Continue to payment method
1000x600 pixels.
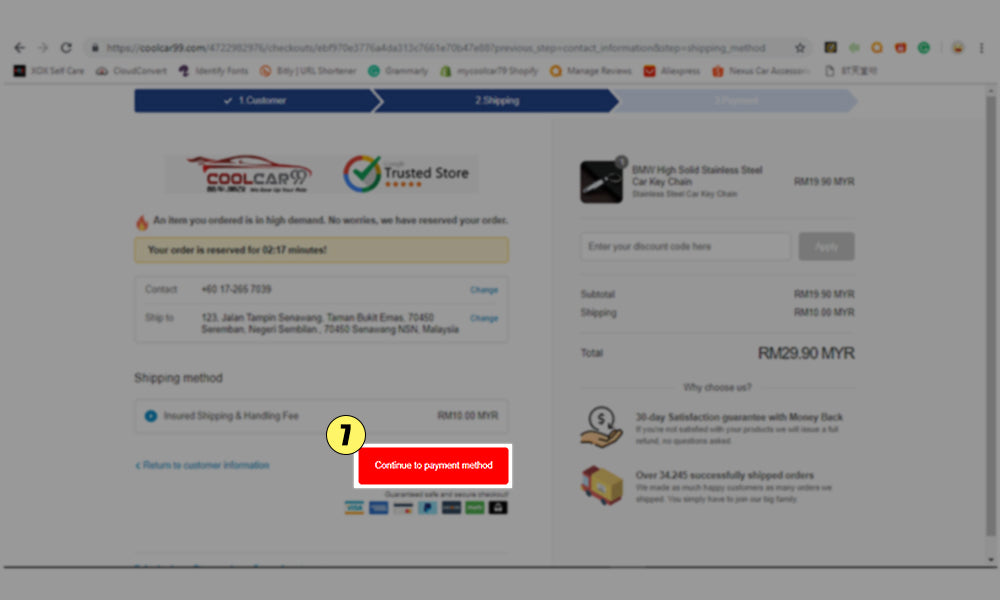coord(433,465)
